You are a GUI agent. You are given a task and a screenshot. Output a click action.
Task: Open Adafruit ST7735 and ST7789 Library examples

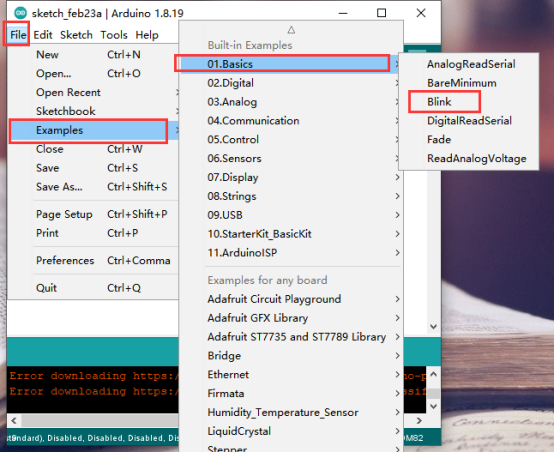pyautogui.click(x=291, y=337)
